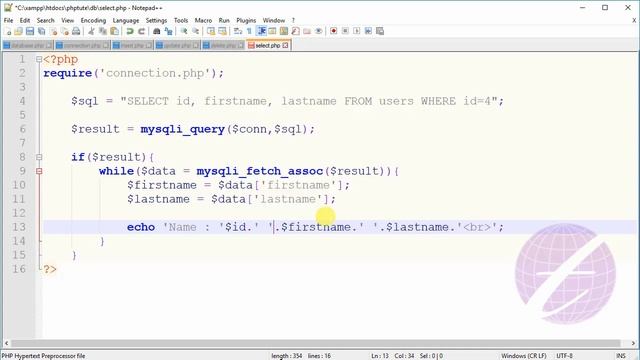Start macro recording with the red record icon

[x=333, y=31]
